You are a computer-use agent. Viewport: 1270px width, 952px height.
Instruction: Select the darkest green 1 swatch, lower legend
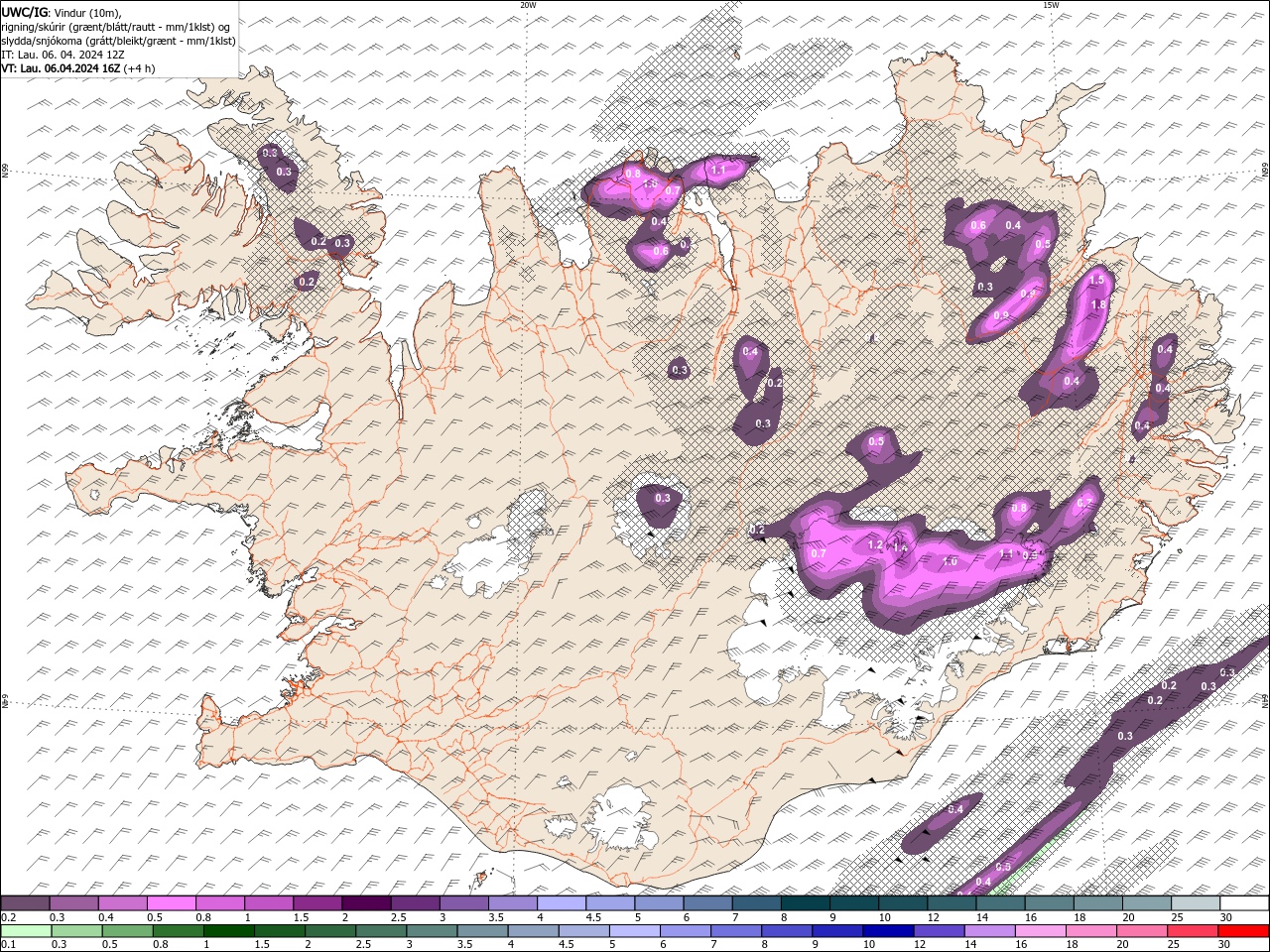click(x=228, y=931)
